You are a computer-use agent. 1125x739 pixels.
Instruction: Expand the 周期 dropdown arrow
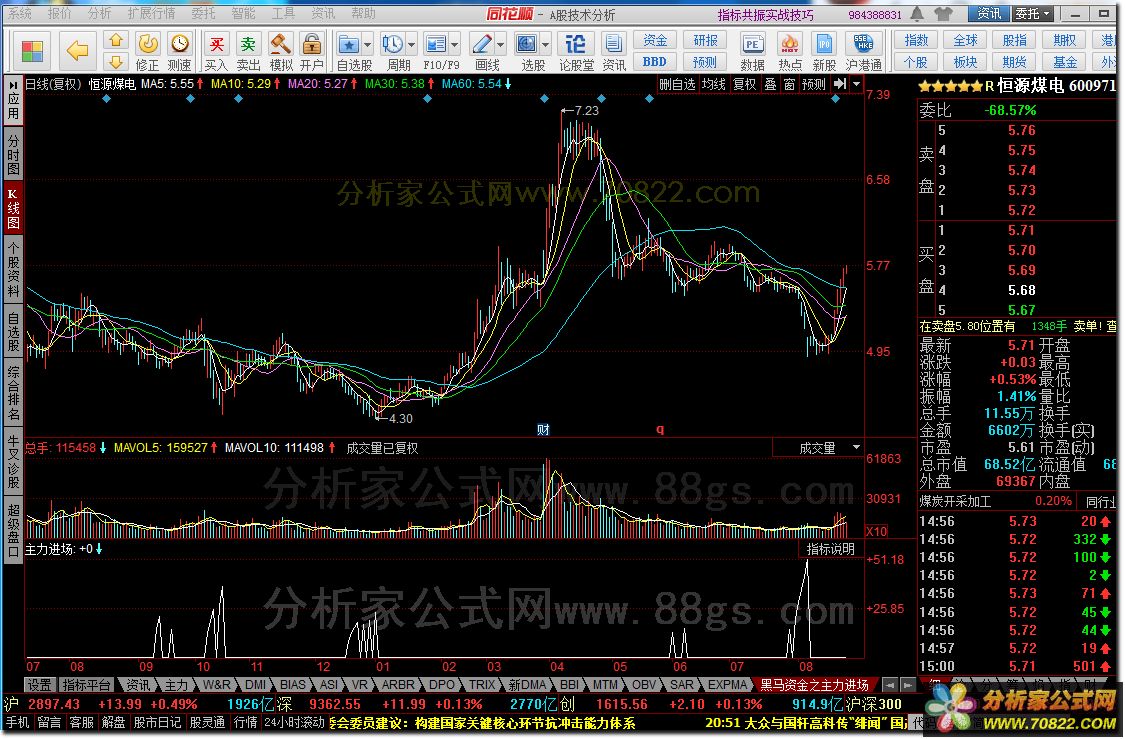(x=411, y=45)
